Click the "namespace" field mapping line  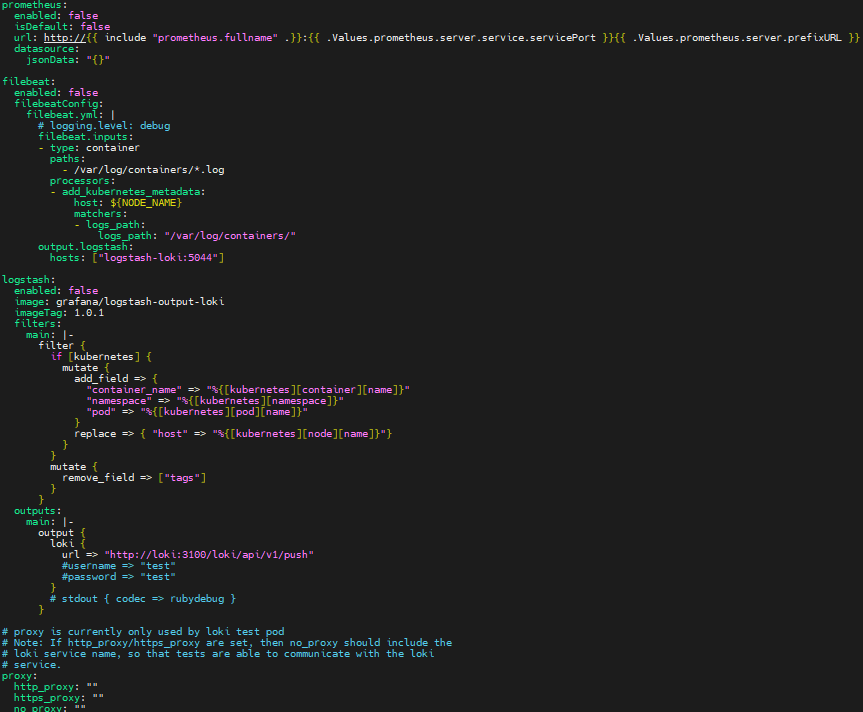[215, 401]
